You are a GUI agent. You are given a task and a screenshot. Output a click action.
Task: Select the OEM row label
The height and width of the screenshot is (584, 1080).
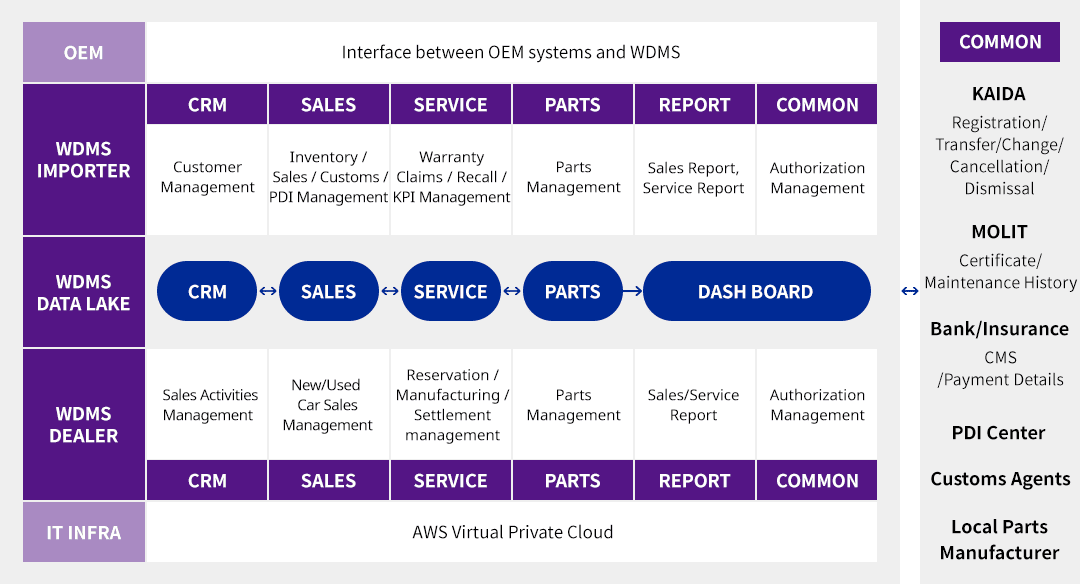tap(84, 53)
